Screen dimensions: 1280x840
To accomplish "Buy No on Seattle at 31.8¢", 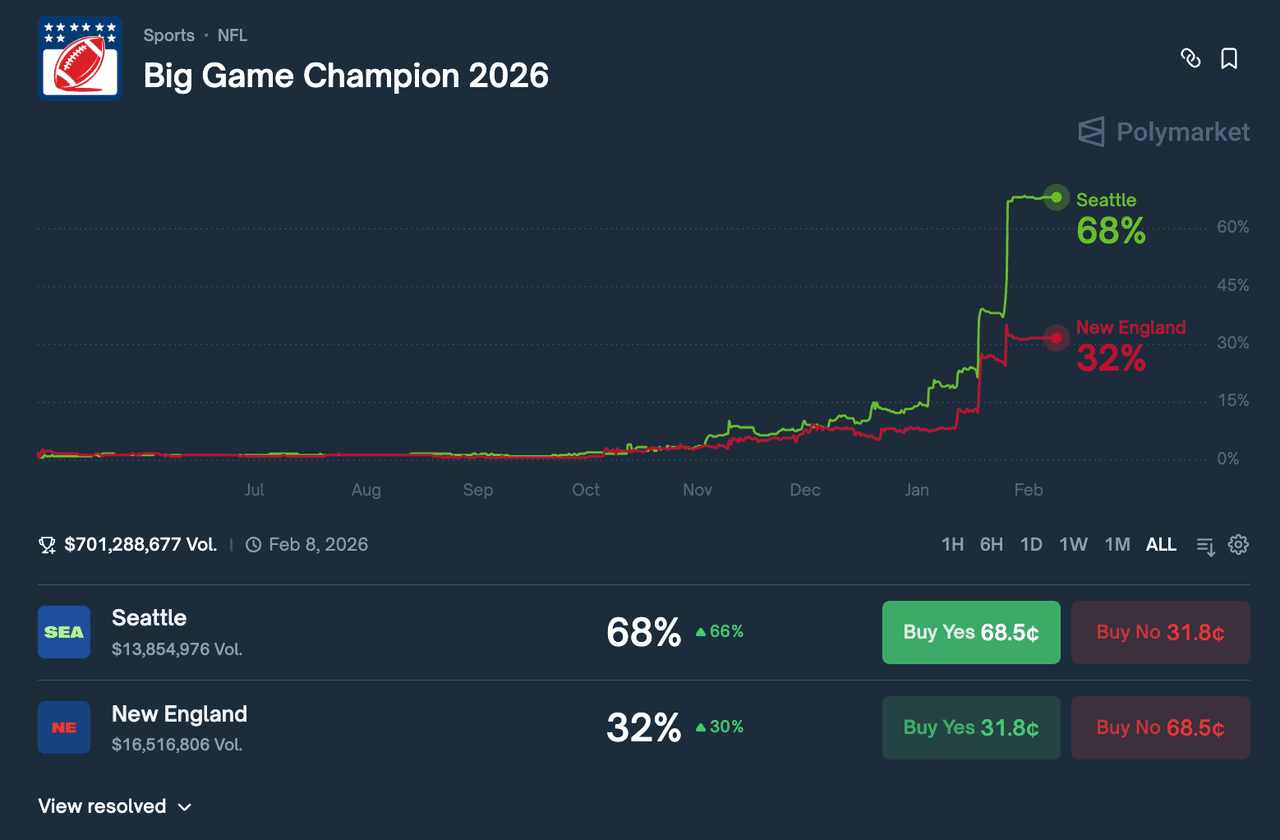I will pyautogui.click(x=1160, y=632).
